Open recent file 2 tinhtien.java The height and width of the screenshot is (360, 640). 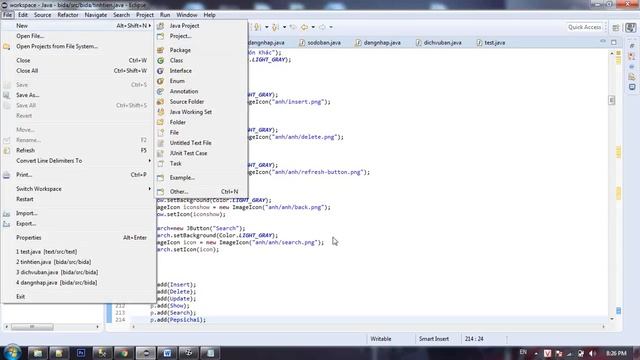coord(53,262)
